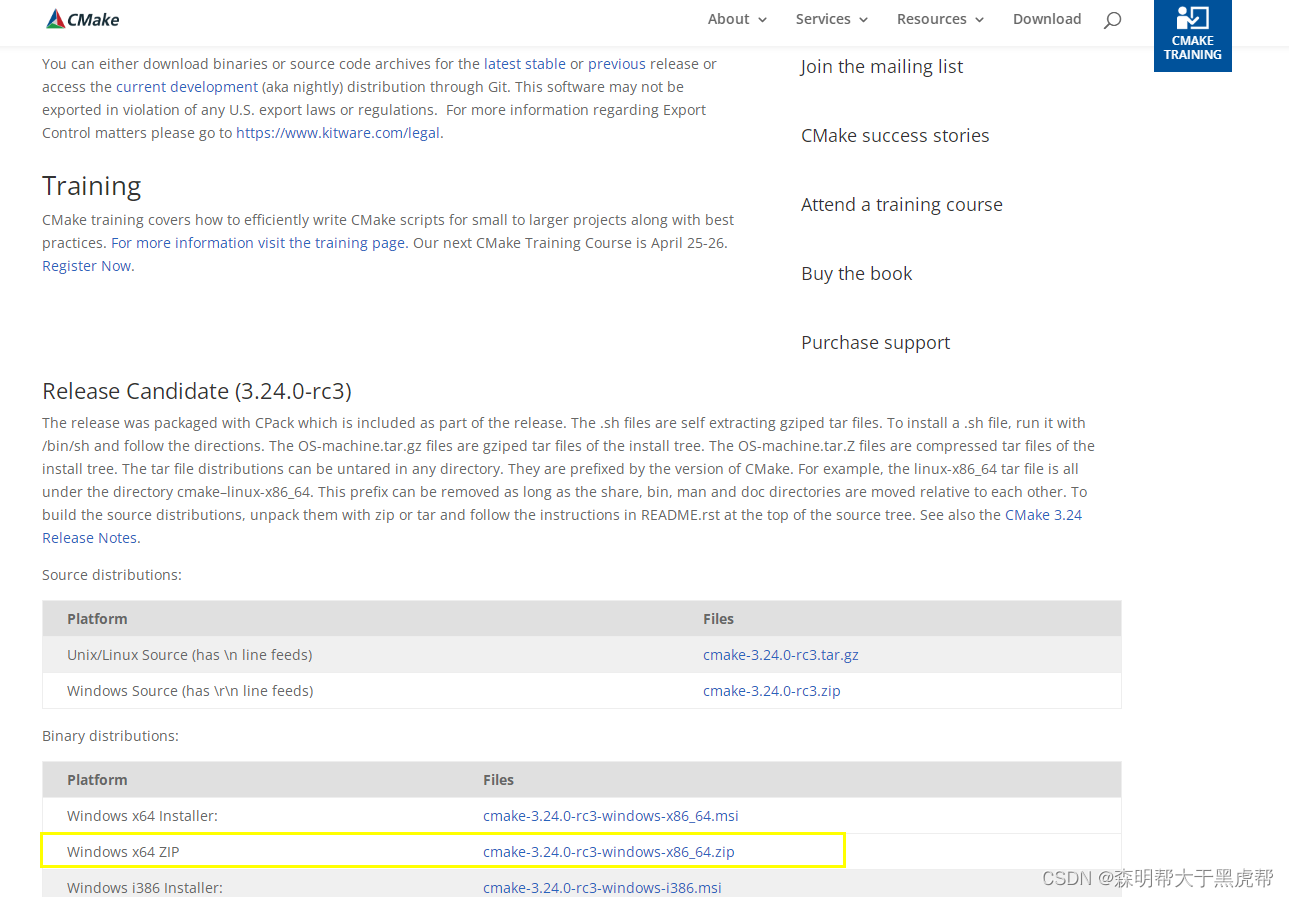Select 'Windows i386 Installer:' cell
This screenshot has width=1289, height=897.
click(145, 888)
